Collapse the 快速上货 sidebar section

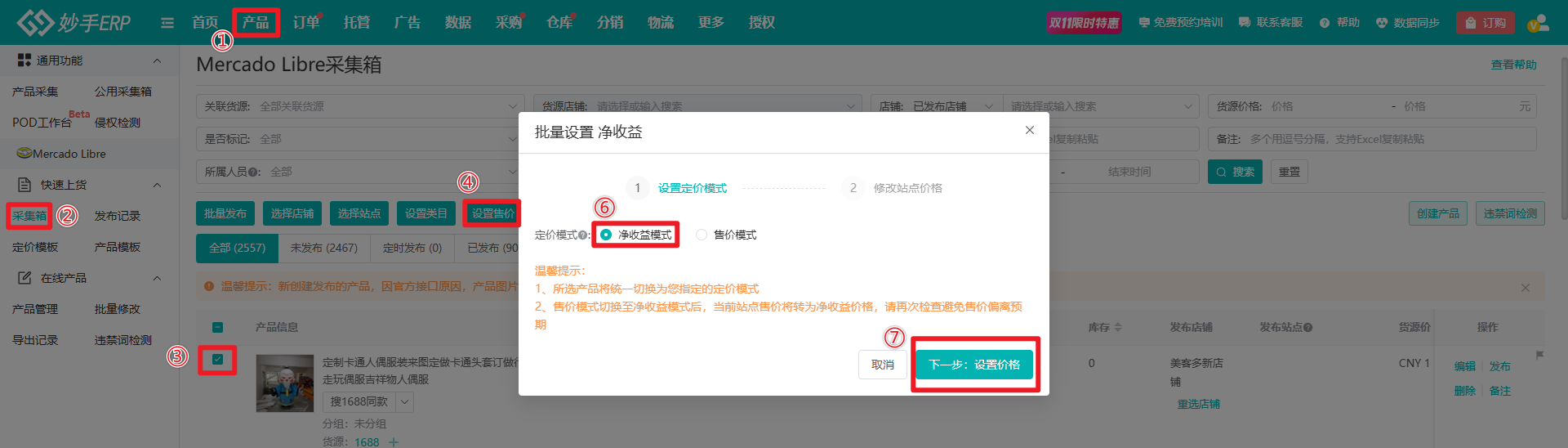coord(157,185)
